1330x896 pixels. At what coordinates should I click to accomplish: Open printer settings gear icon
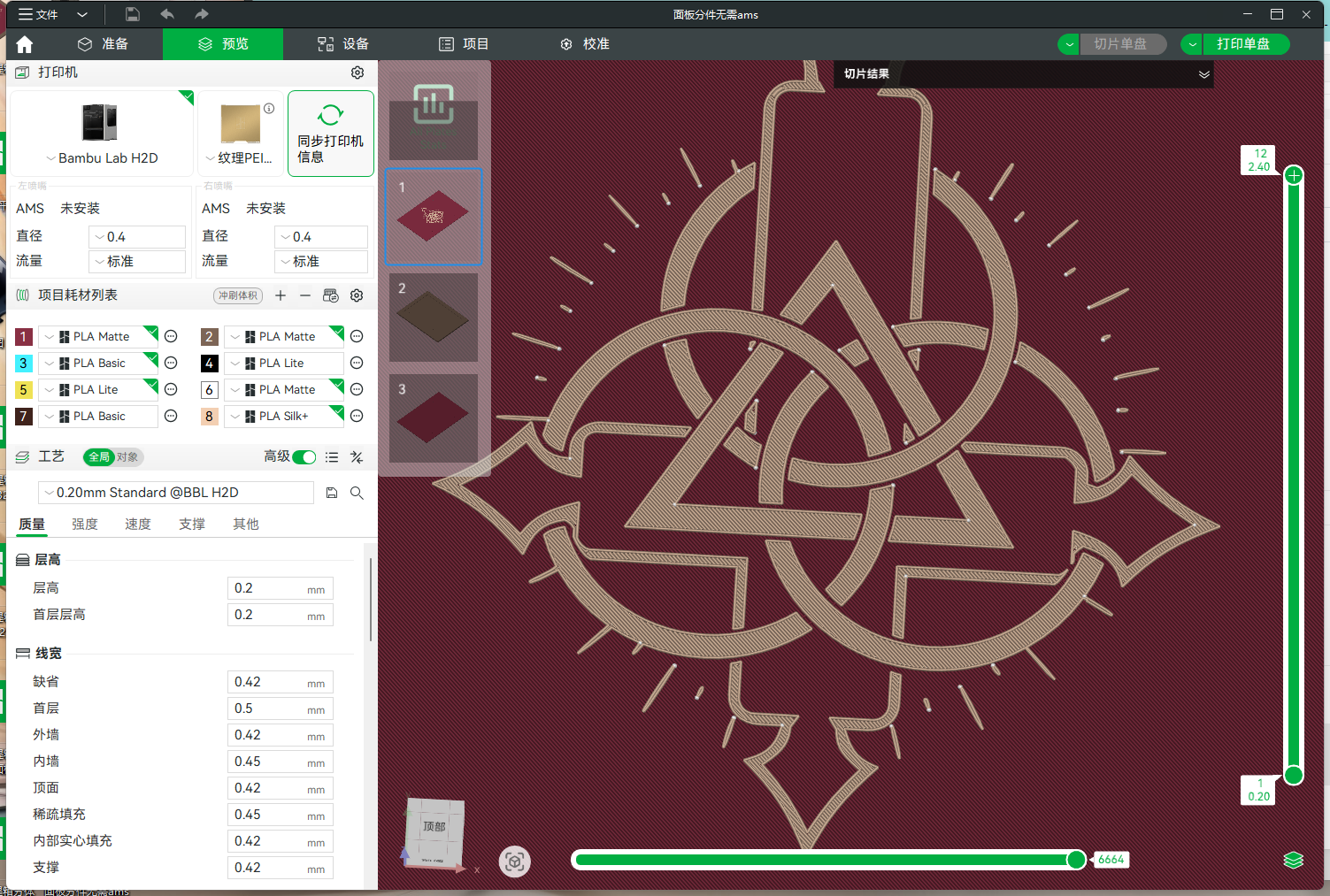tap(357, 73)
